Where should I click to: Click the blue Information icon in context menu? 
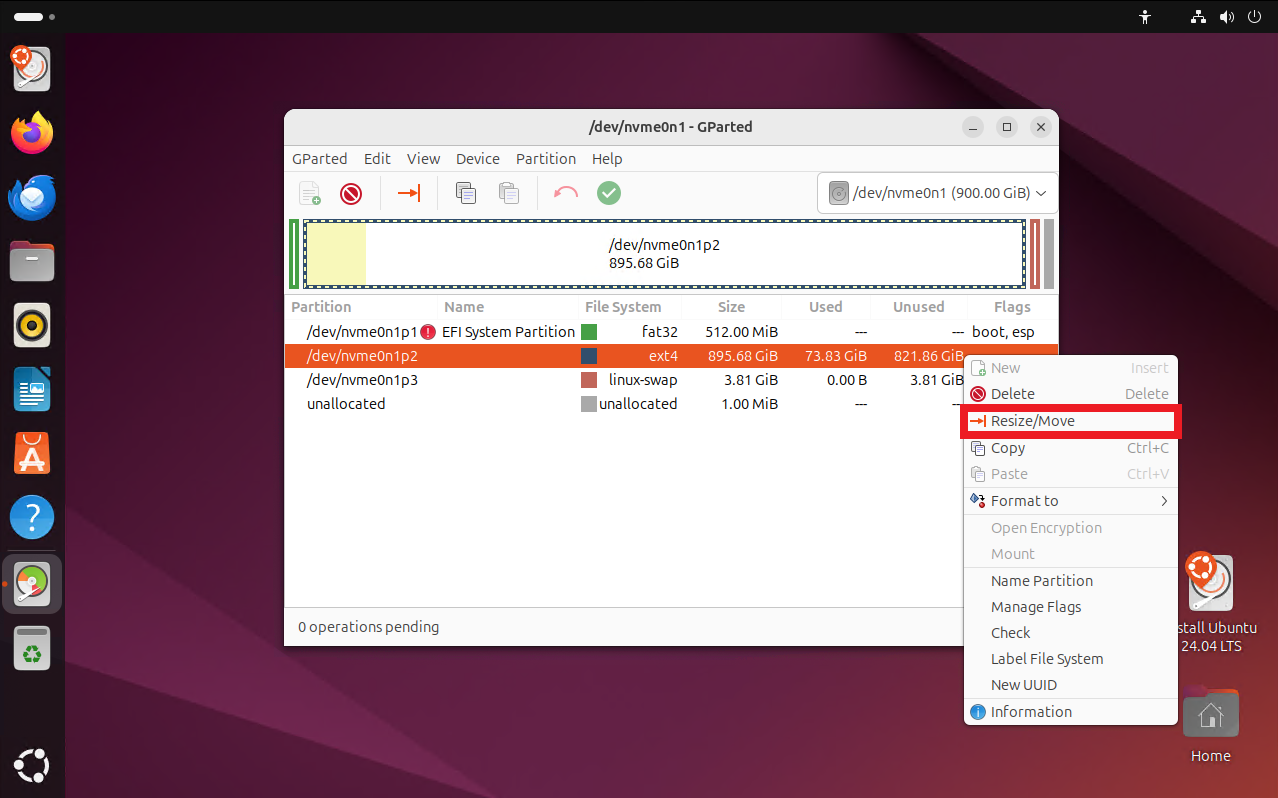[978, 712]
